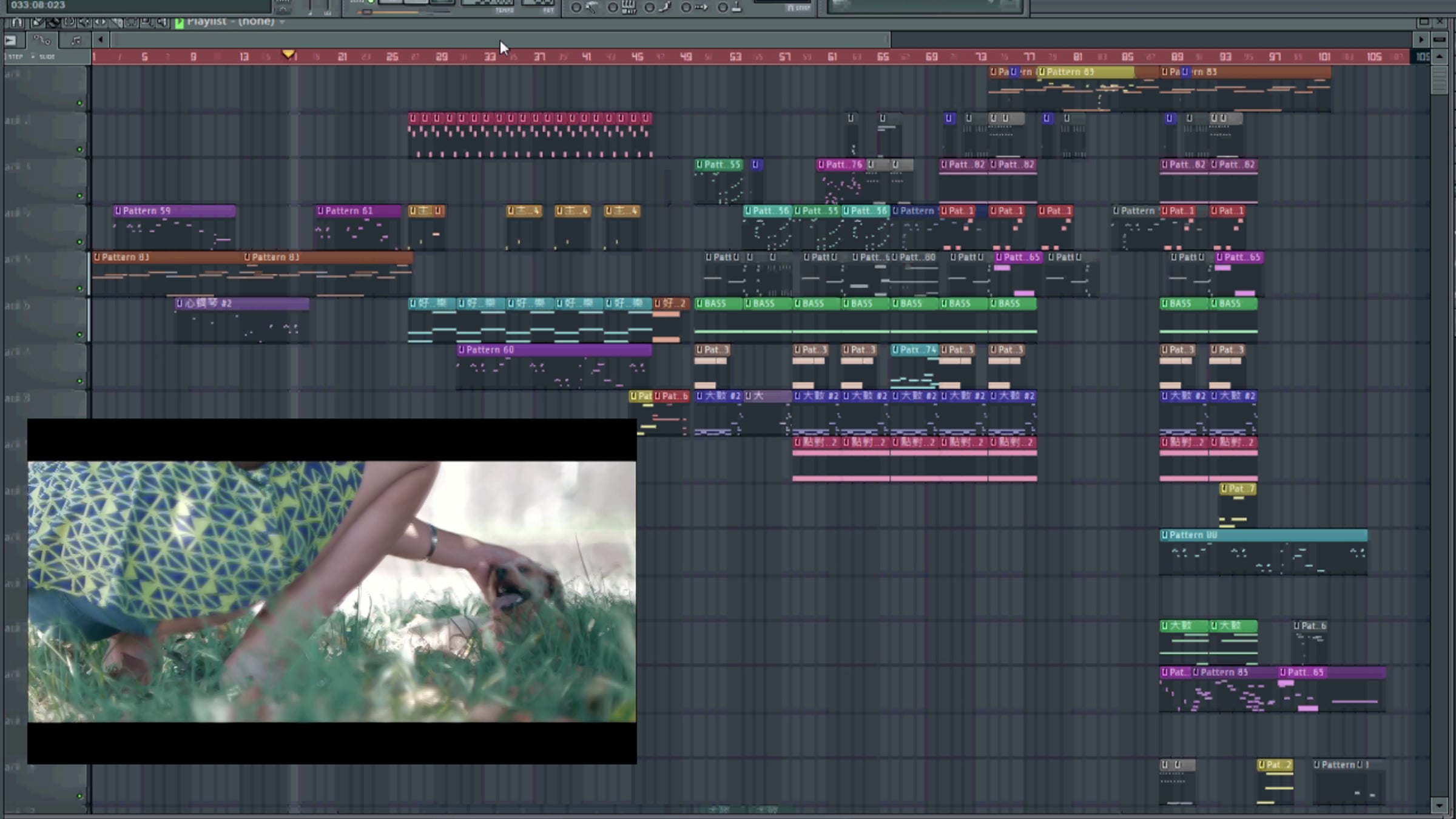Viewport: 1456px width, 819px height.
Task: Toggle the magnet snap icon
Action: tap(16, 22)
